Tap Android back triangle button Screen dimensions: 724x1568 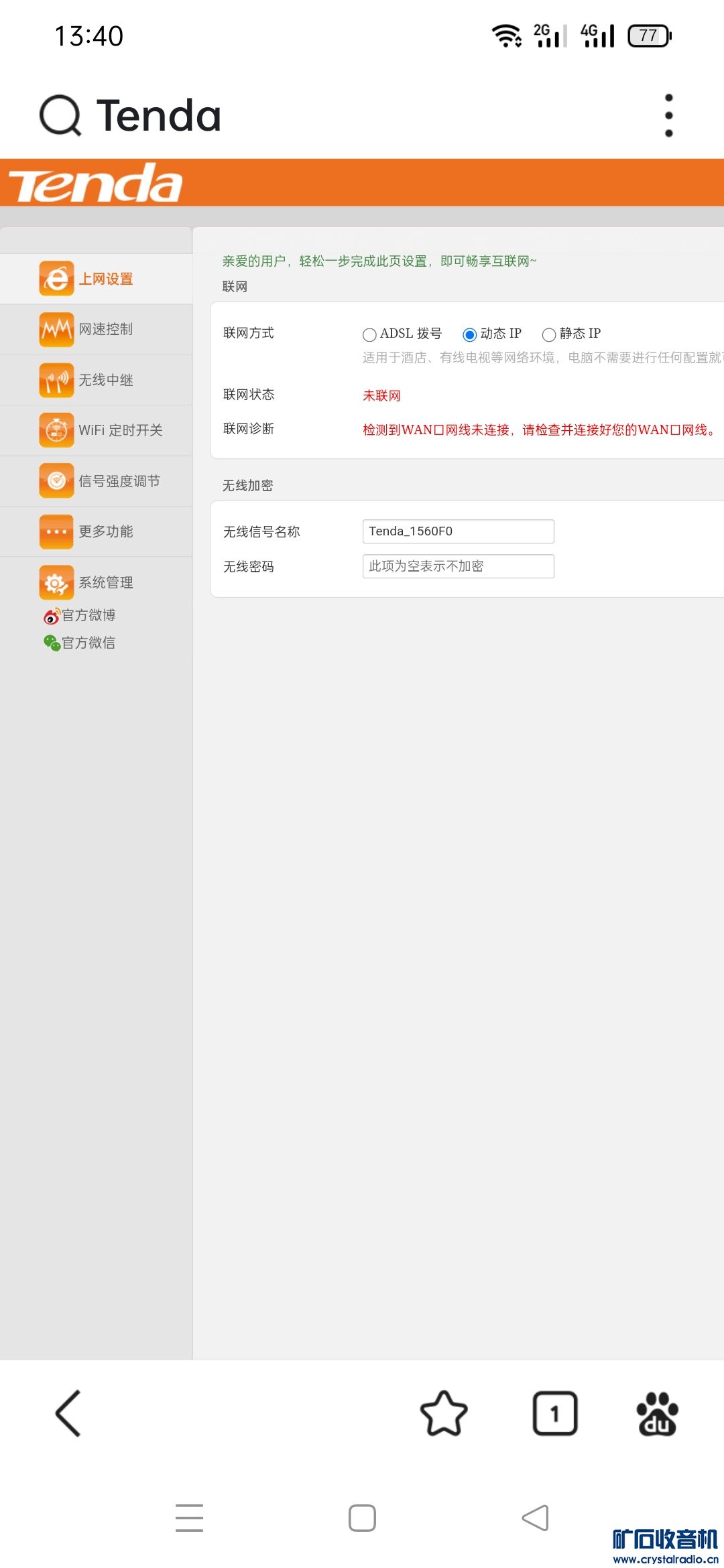535,1518
